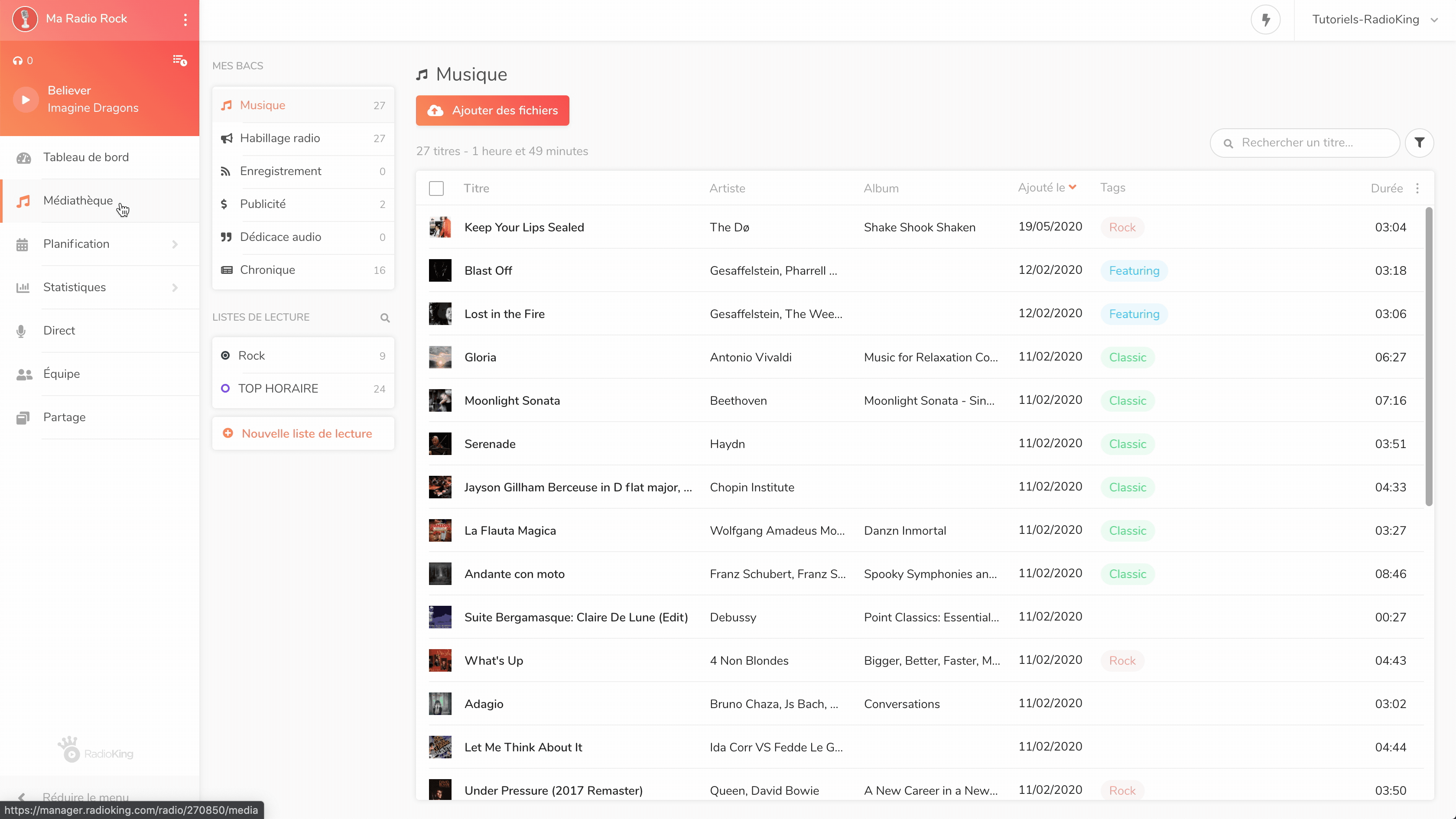
Task: Open column options three-dot icon
Action: coord(1417,188)
